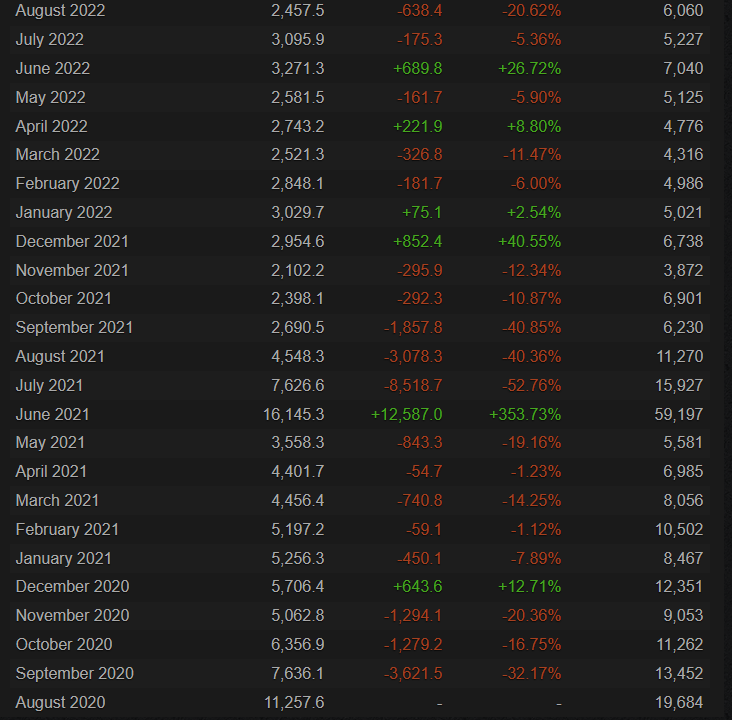This screenshot has width=732, height=720.
Task: Click the average value 2,457.5
Action: [298, 10]
